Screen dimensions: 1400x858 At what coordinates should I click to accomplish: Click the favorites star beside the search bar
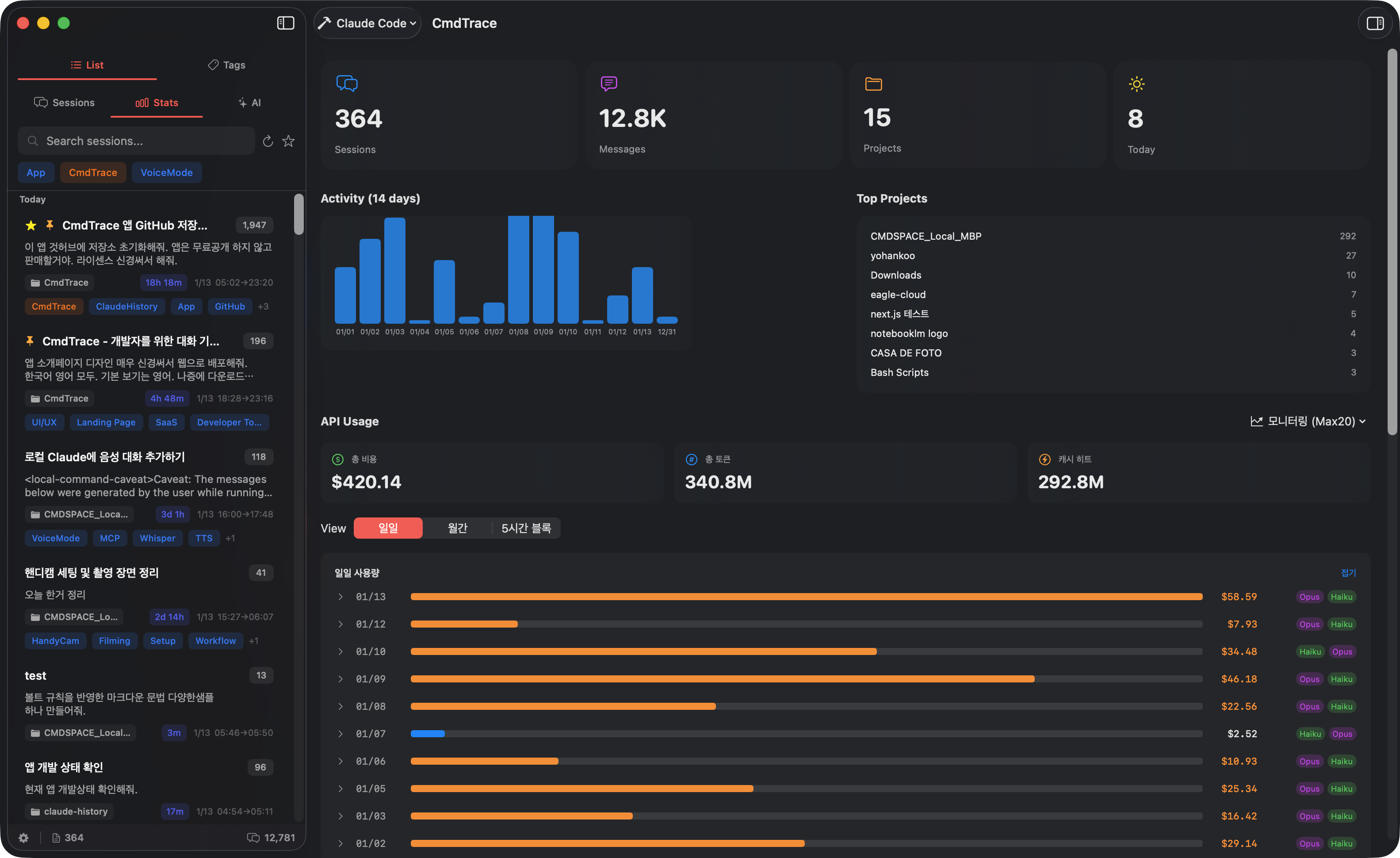288,141
